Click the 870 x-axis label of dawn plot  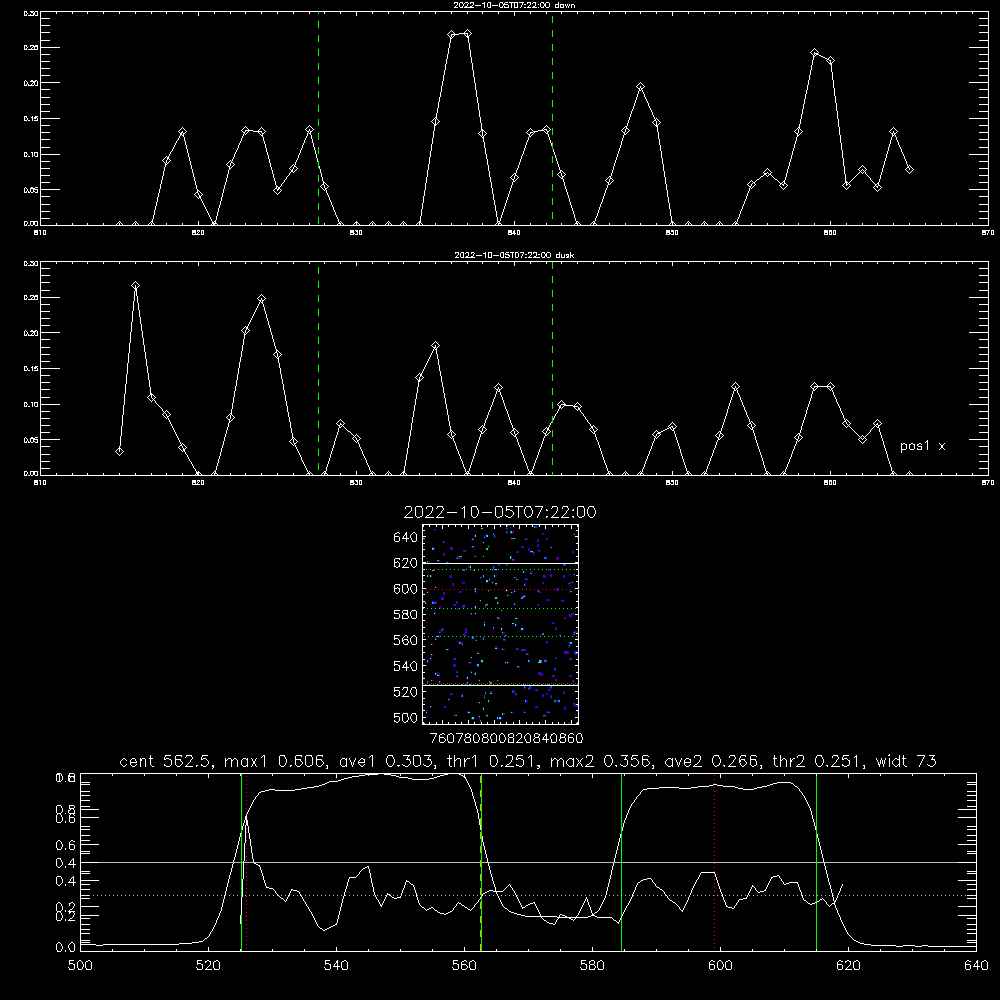988,233
